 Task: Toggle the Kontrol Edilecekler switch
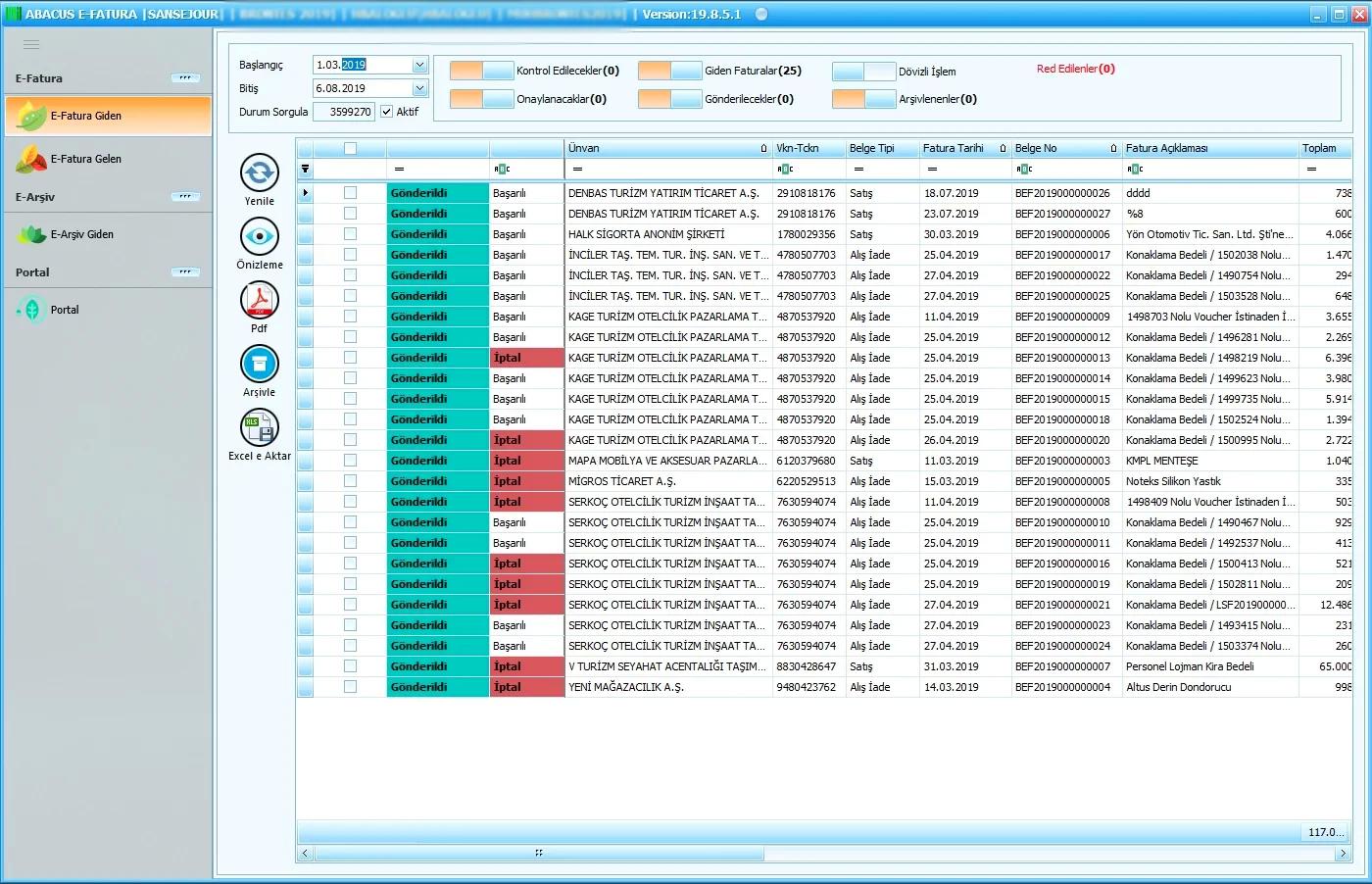point(481,71)
